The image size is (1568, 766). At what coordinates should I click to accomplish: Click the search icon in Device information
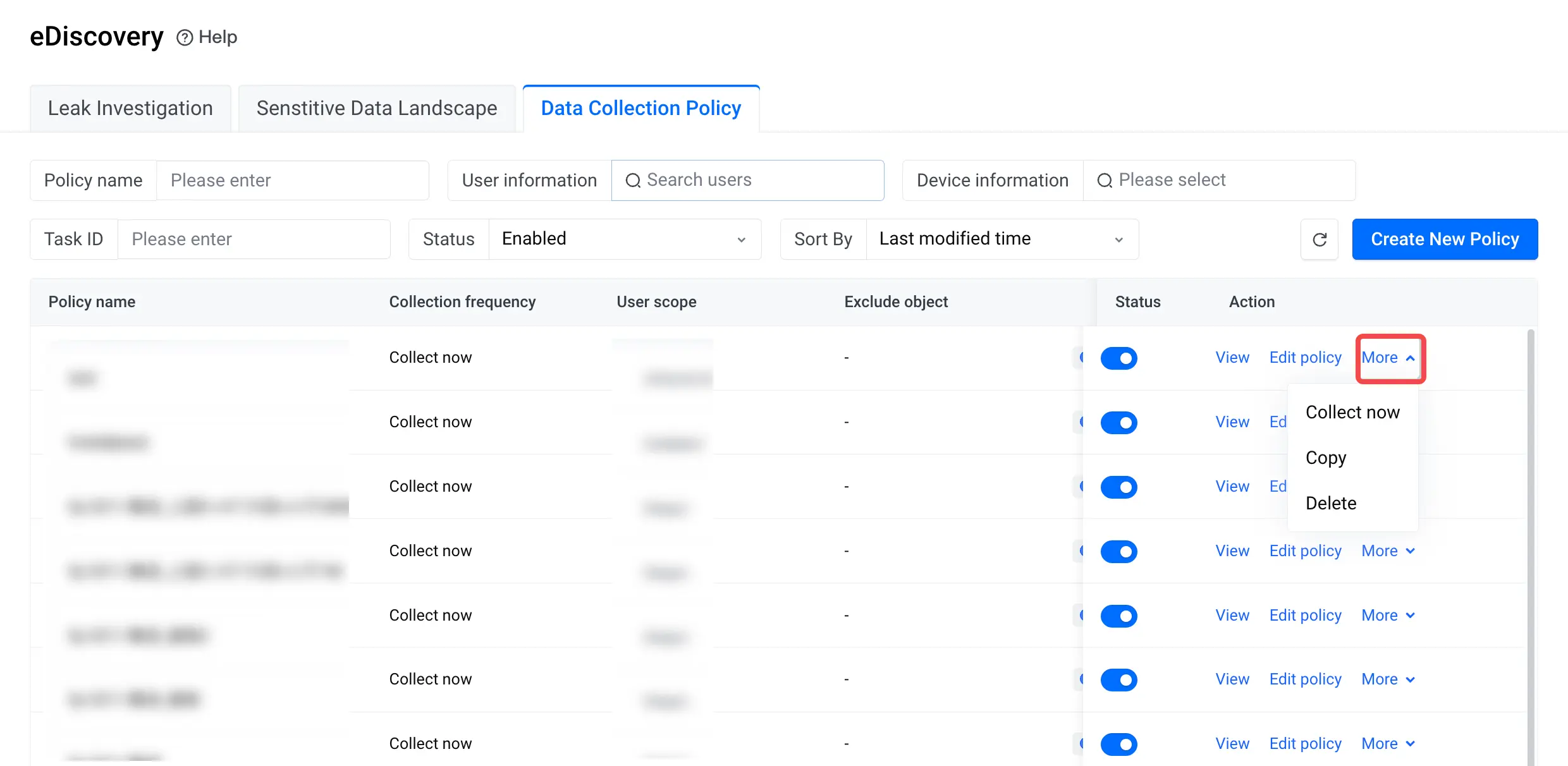pyautogui.click(x=1105, y=181)
